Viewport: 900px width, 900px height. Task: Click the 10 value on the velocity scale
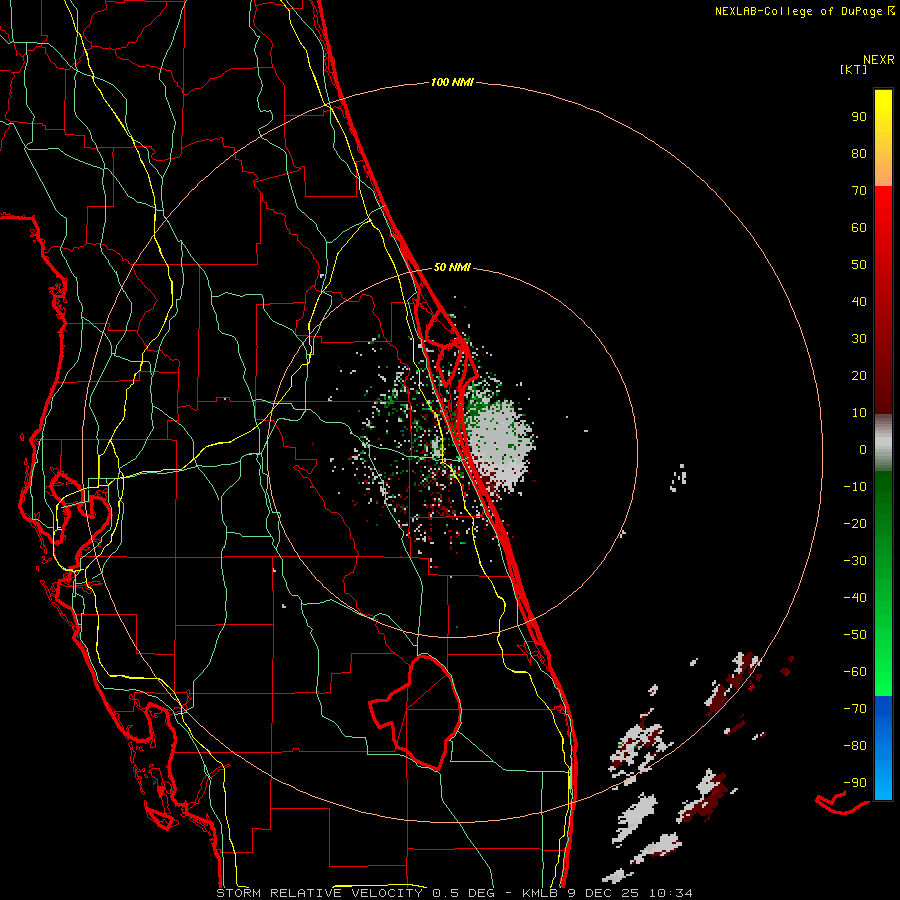click(859, 413)
